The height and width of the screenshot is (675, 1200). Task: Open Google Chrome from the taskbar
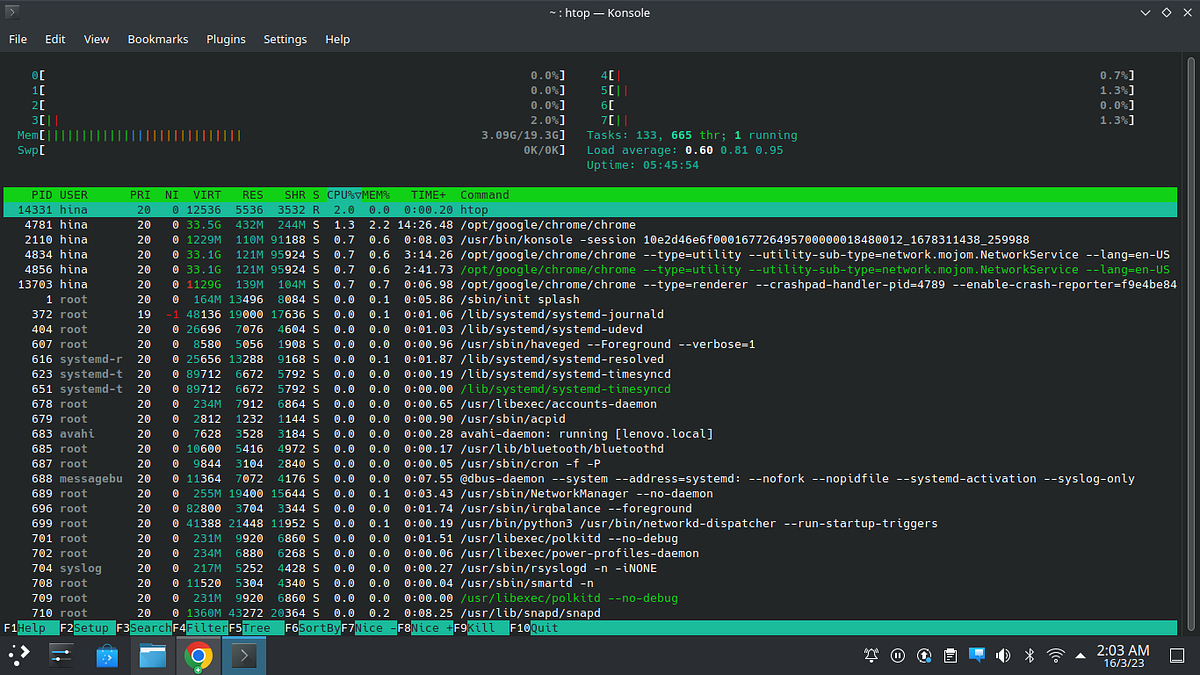tap(198, 656)
